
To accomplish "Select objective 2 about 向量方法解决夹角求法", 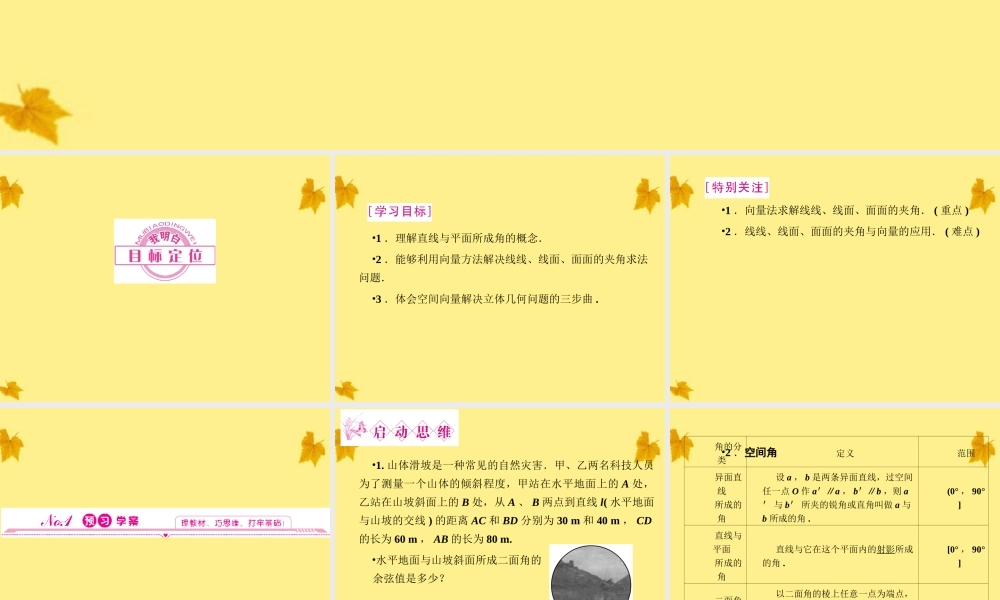I will 504,268.
